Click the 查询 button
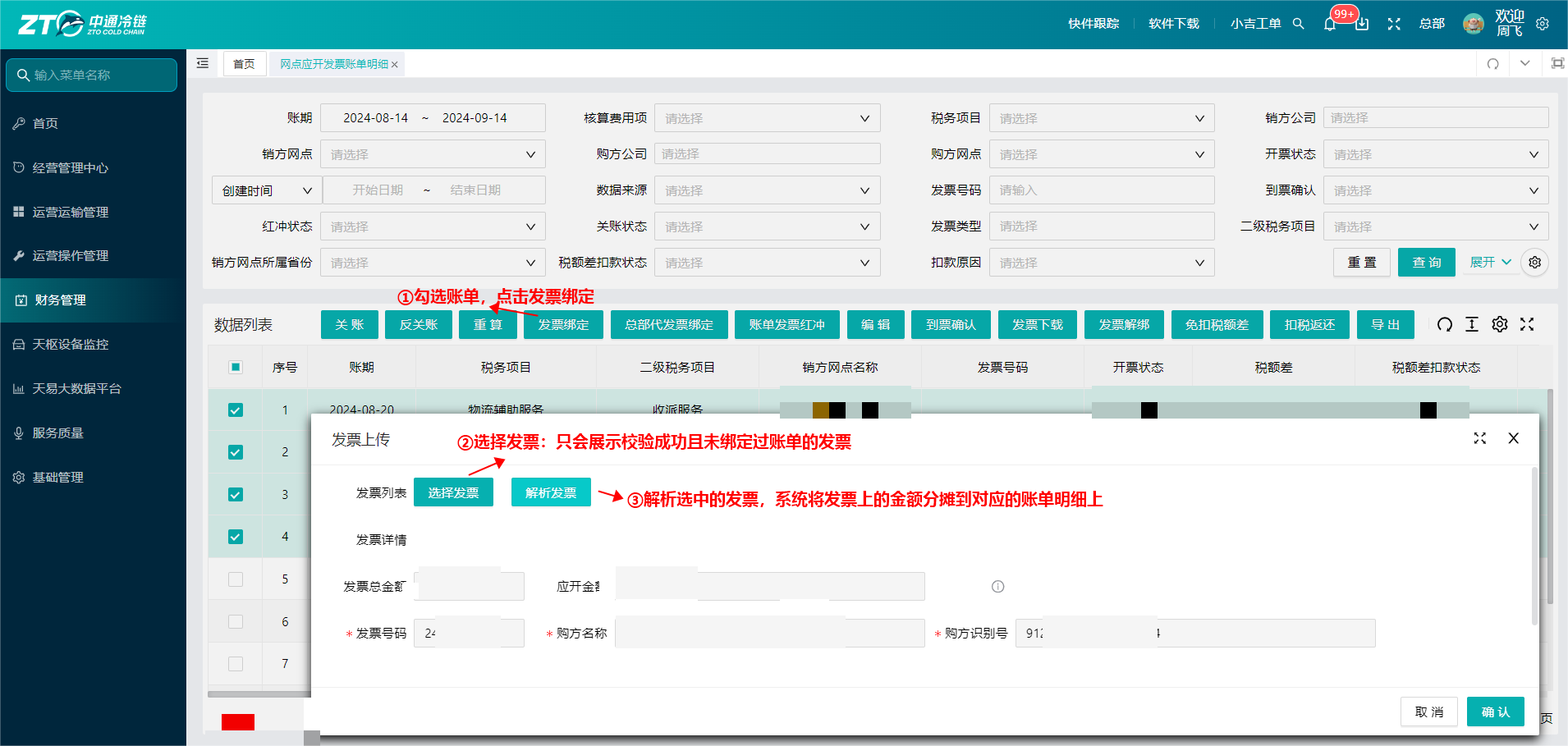This screenshot has height=746, width=1568. click(1427, 262)
